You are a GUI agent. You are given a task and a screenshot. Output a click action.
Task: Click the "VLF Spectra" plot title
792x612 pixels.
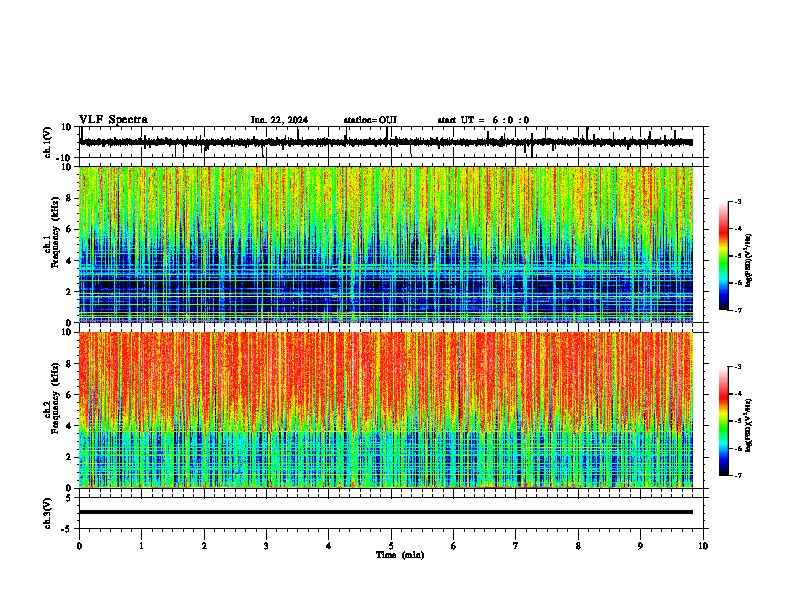click(x=114, y=119)
